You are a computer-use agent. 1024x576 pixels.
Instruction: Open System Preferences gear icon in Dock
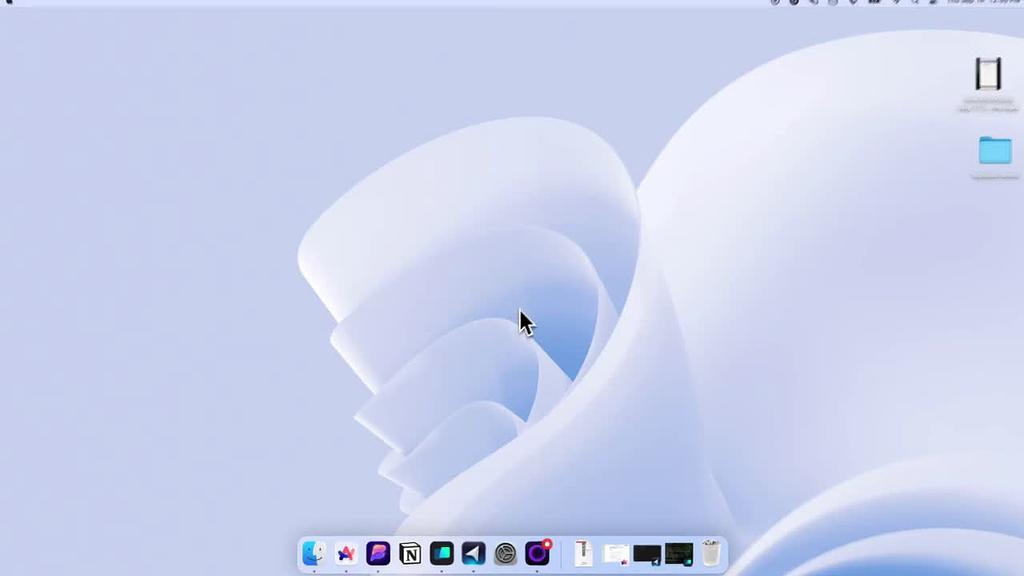click(506, 553)
